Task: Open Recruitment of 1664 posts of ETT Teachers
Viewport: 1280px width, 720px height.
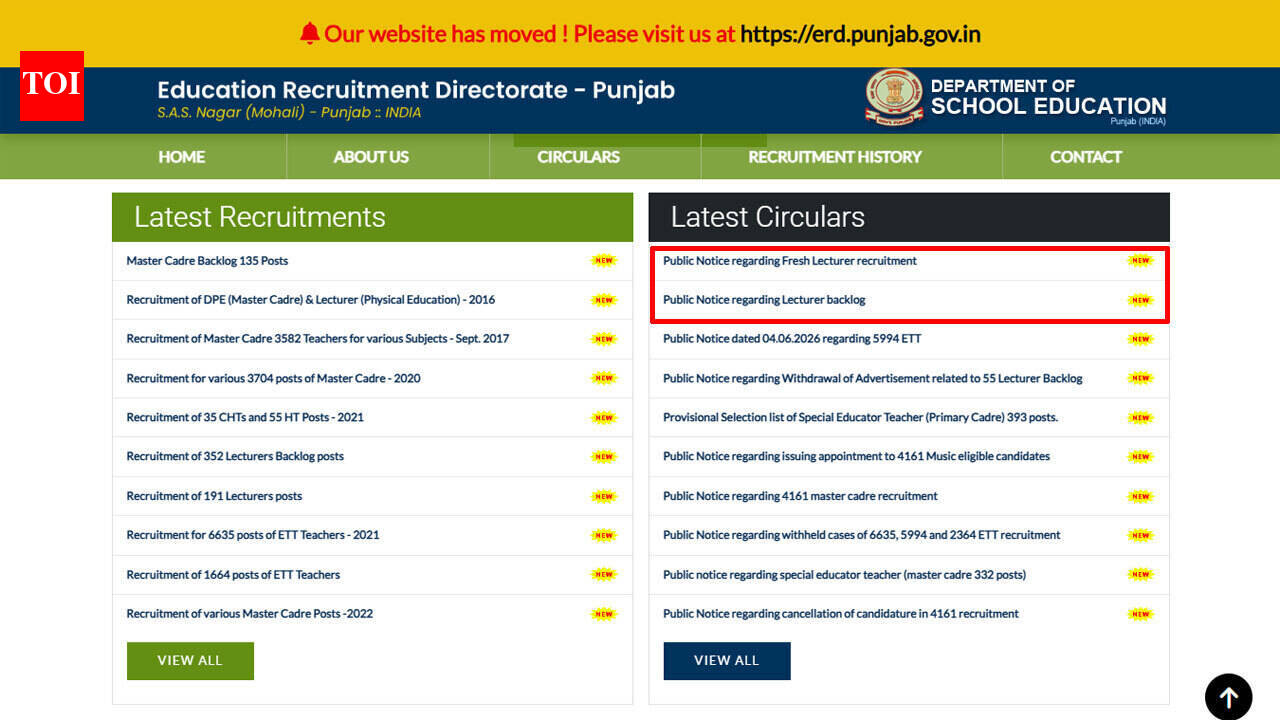Action: pos(233,575)
